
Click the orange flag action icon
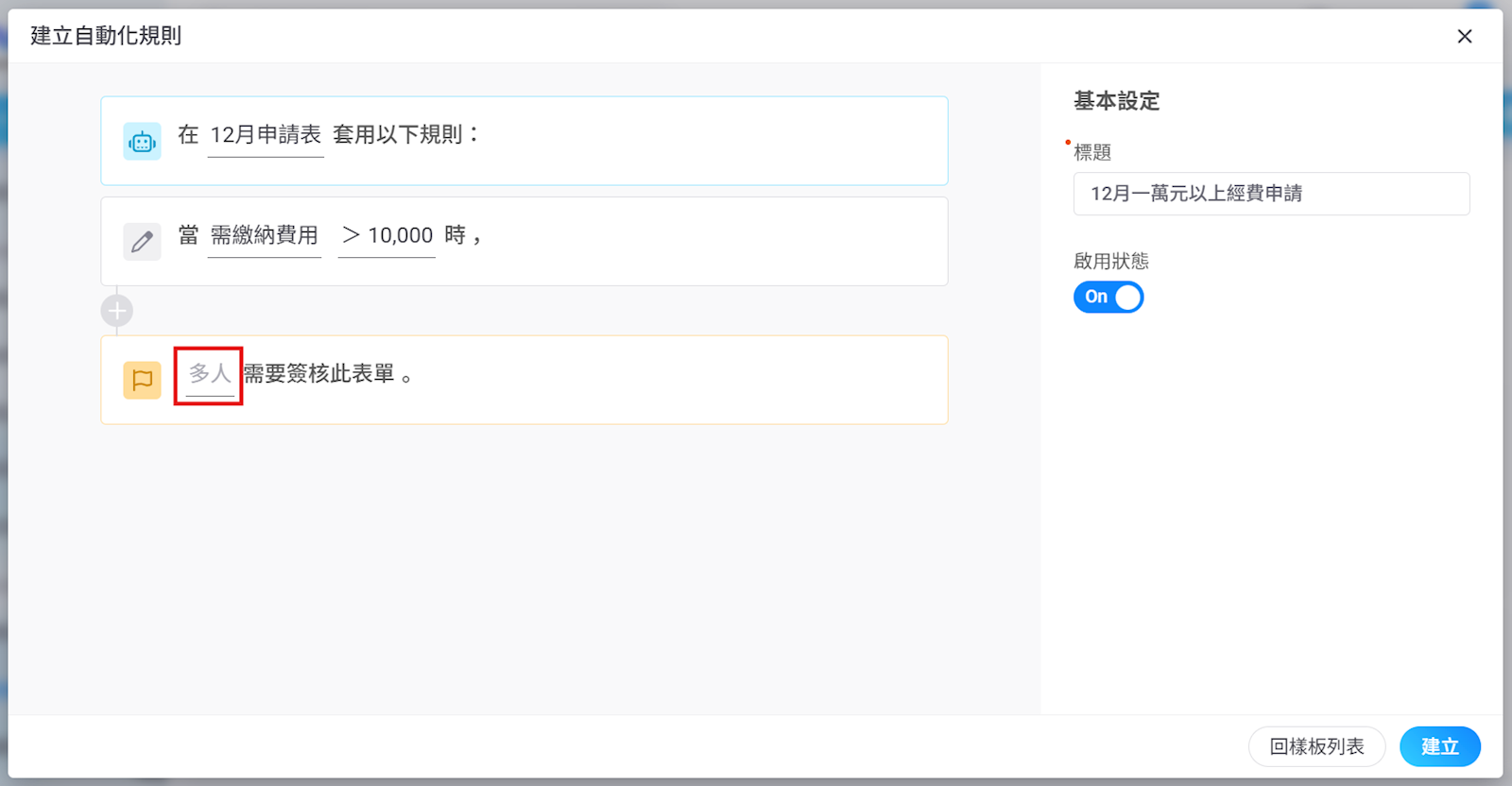tap(142, 380)
